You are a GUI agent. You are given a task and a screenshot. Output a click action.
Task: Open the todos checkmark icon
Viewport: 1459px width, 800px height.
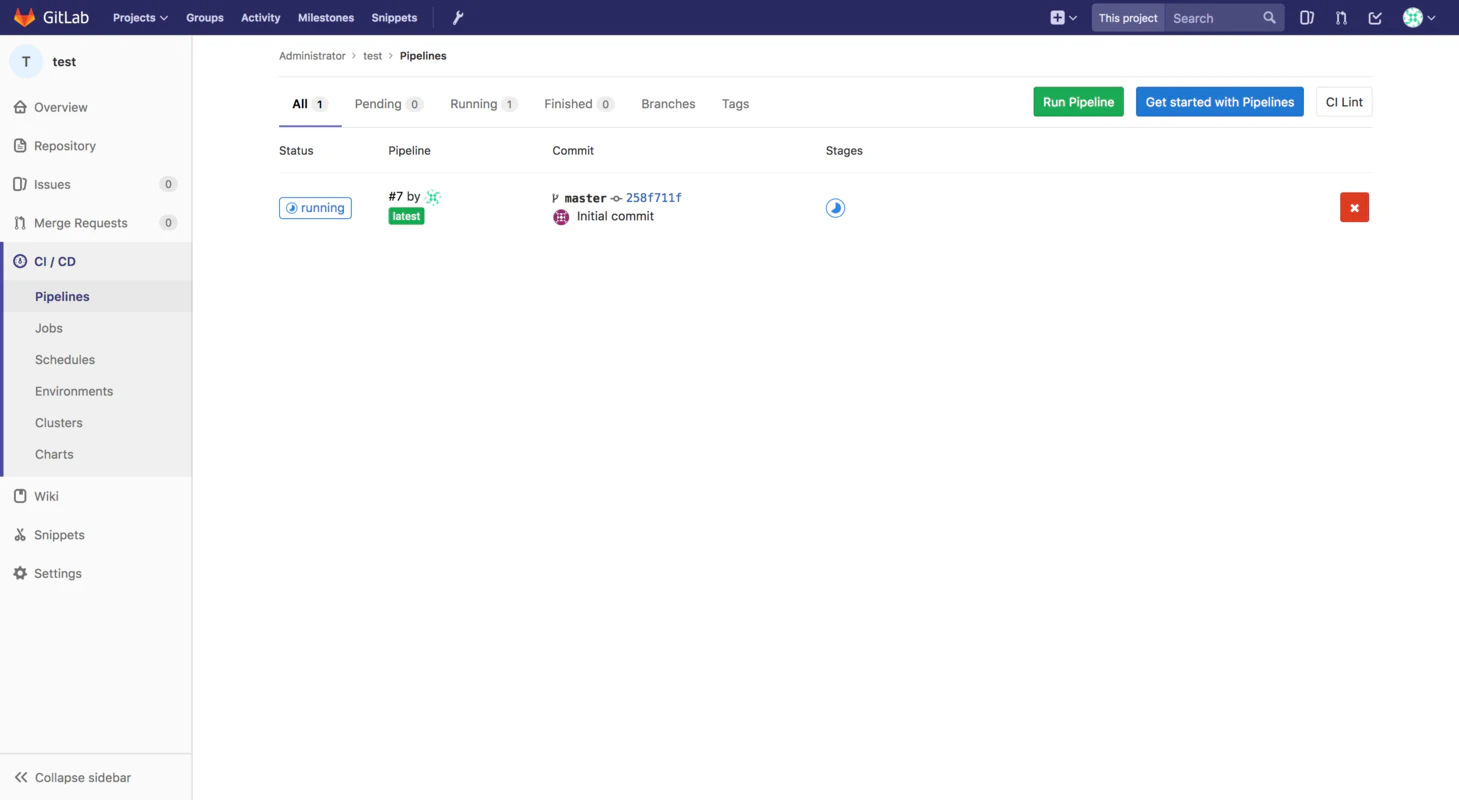pos(1375,18)
